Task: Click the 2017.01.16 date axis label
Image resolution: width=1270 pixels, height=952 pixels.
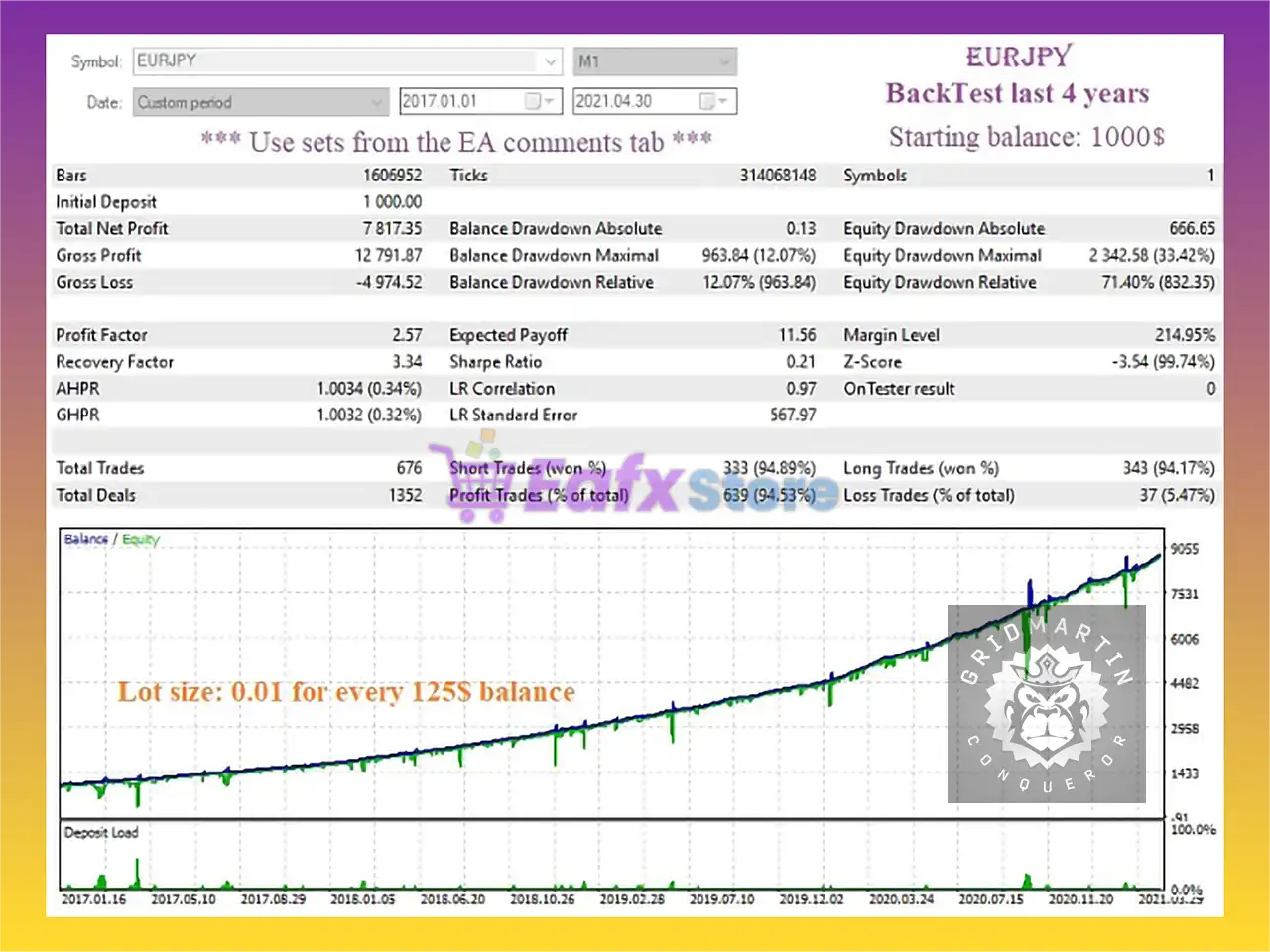Action: [x=94, y=899]
